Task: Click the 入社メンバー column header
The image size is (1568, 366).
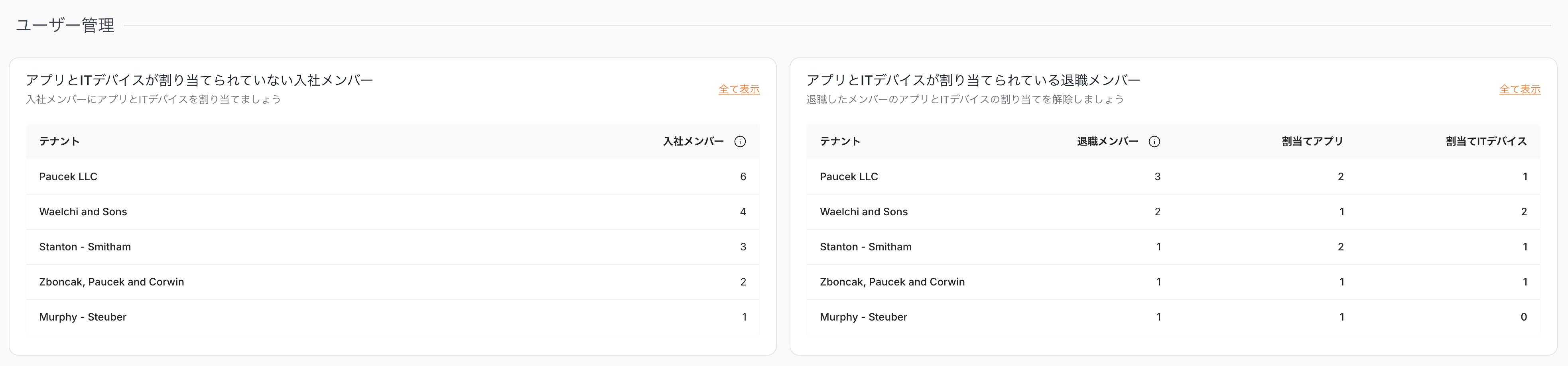Action: 693,141
